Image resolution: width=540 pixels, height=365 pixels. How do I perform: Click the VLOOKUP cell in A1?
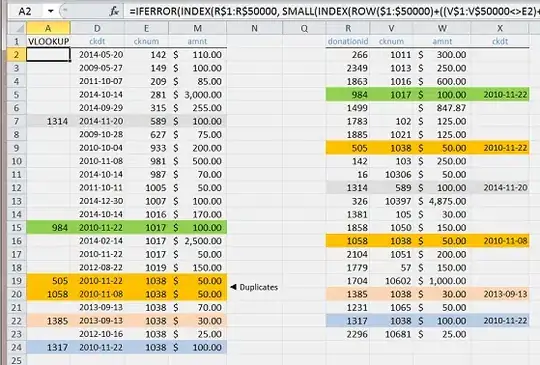point(49,41)
